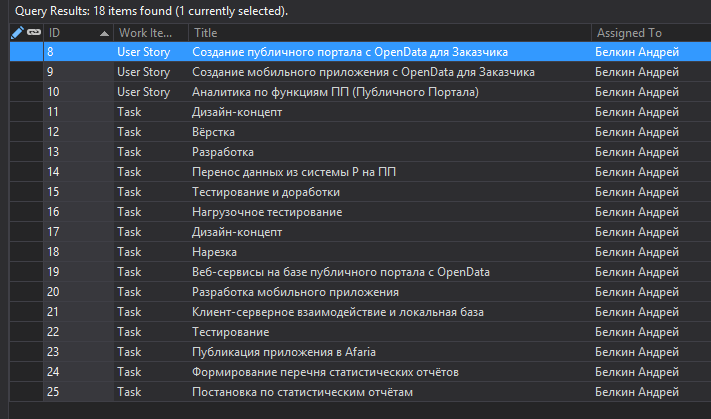Image resolution: width=711 pixels, height=419 pixels.
Task: Select 'Нагрузочное тестирование' task title
Action: [267, 212]
